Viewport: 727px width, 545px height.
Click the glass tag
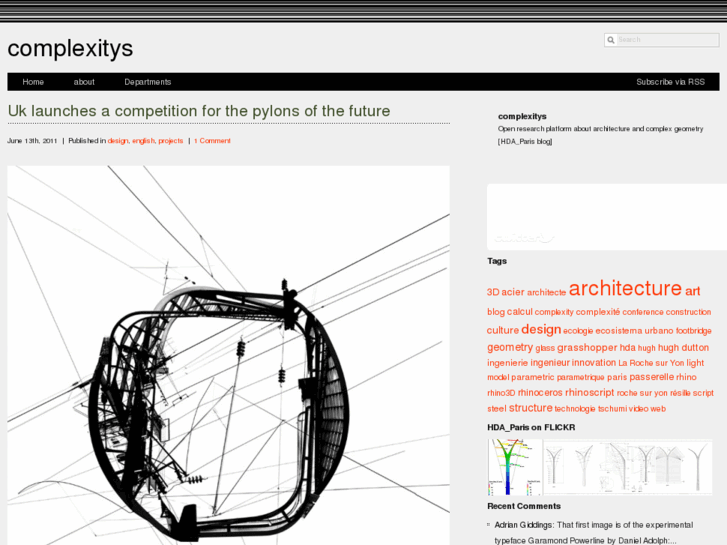click(x=545, y=348)
